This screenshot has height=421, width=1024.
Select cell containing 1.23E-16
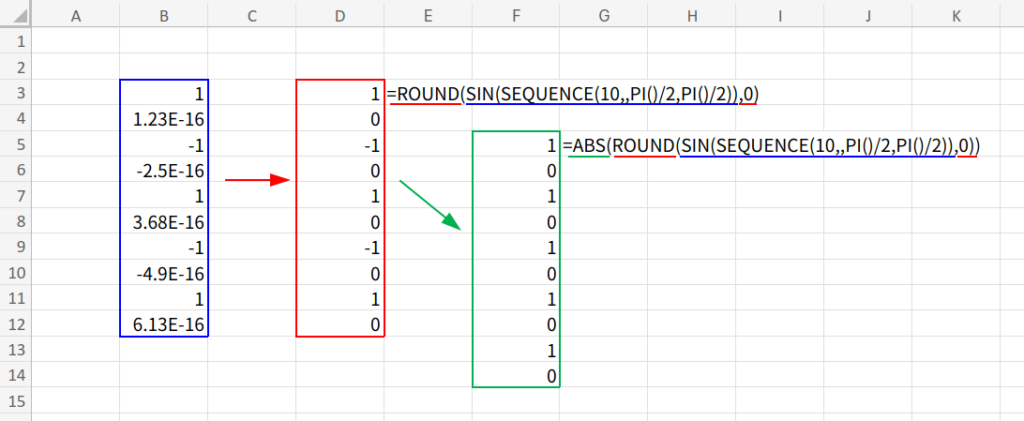pyautogui.click(x=164, y=120)
